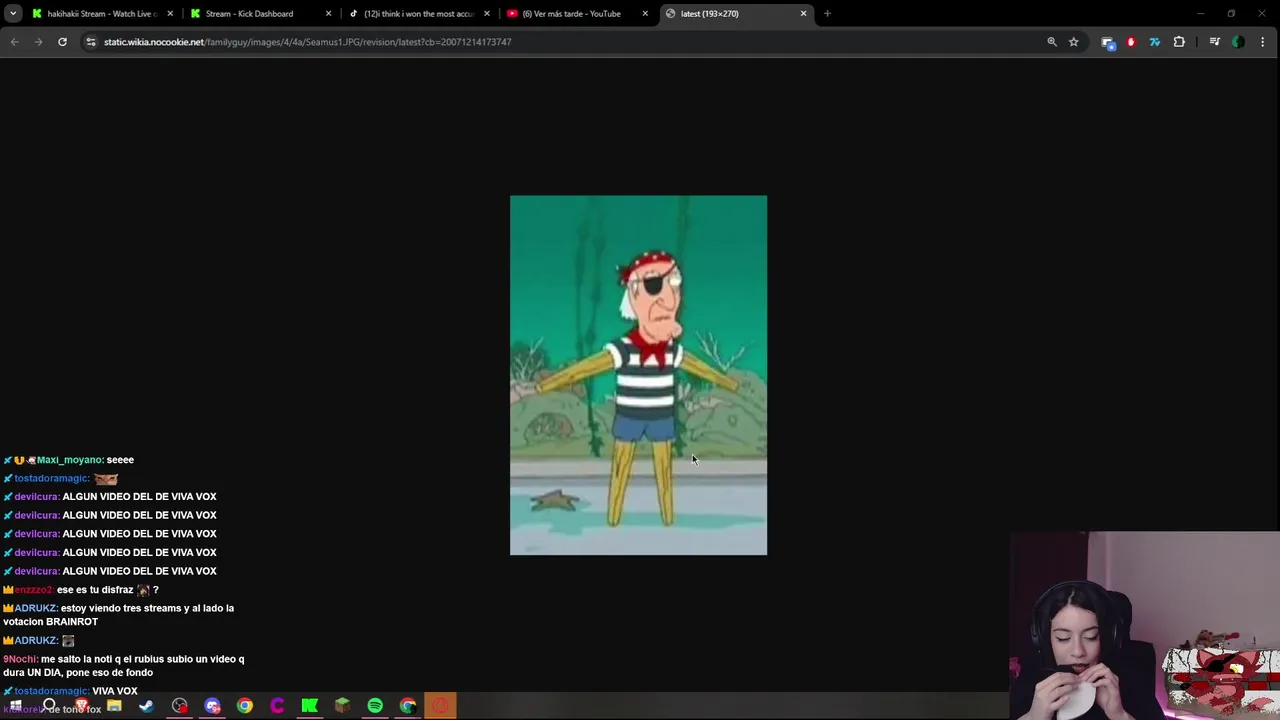1280x720 pixels.
Task: Click chat username Maxi_moyano
Action: point(69,460)
